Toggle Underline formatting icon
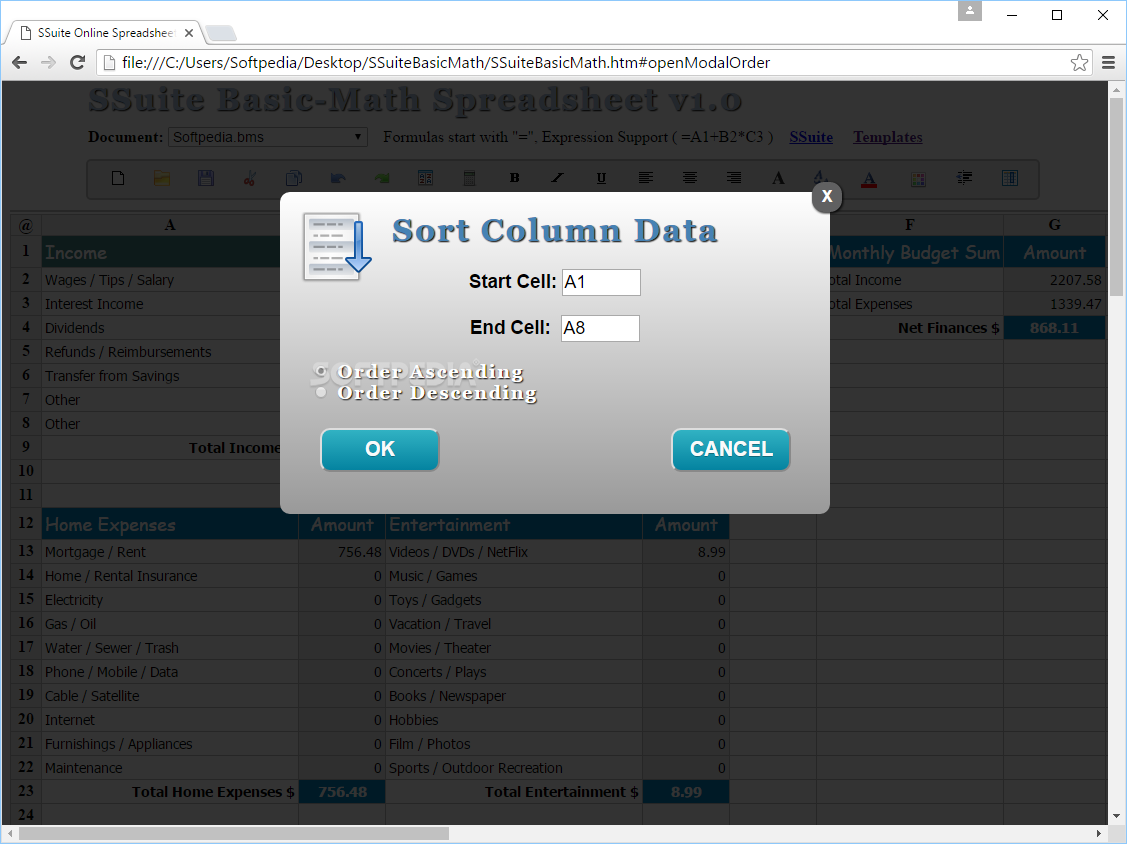 pyautogui.click(x=602, y=178)
